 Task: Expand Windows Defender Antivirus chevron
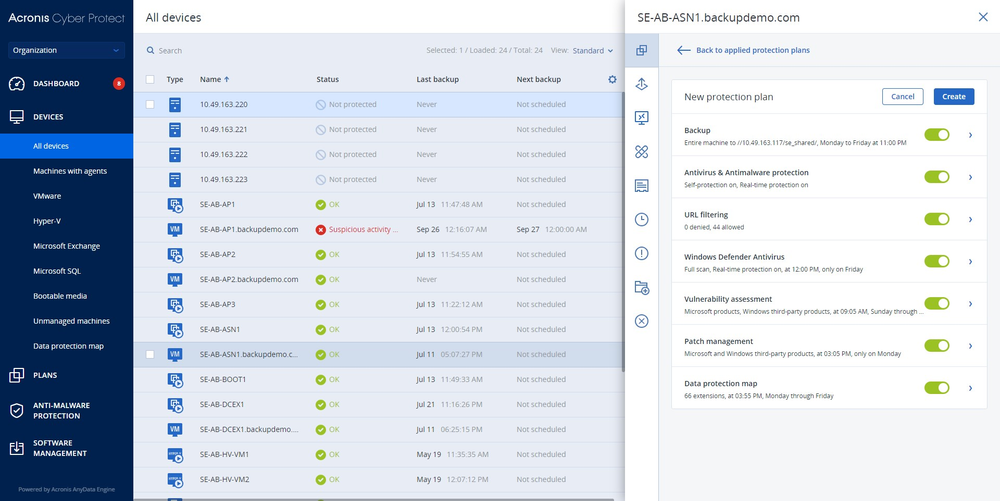point(971,261)
